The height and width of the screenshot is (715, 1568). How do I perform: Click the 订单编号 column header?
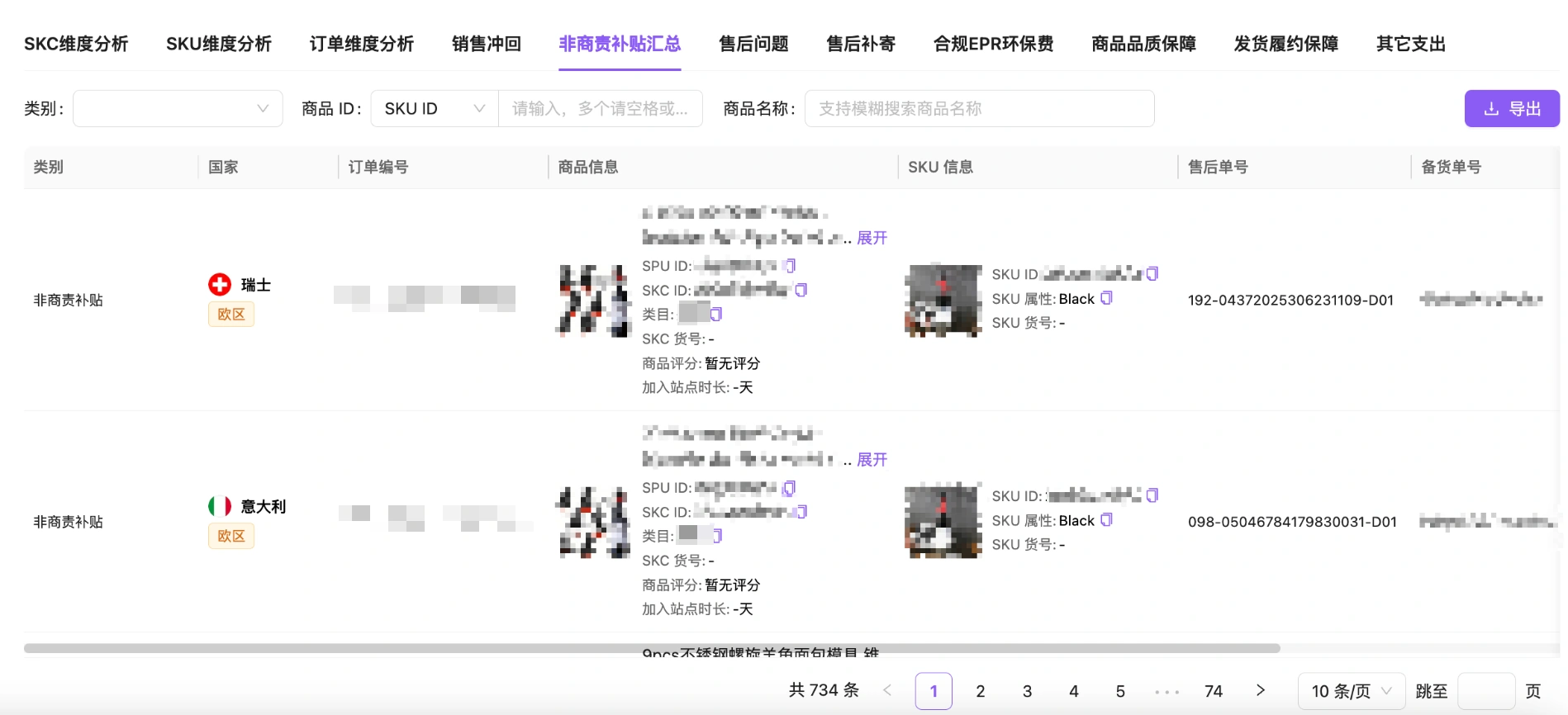click(378, 167)
